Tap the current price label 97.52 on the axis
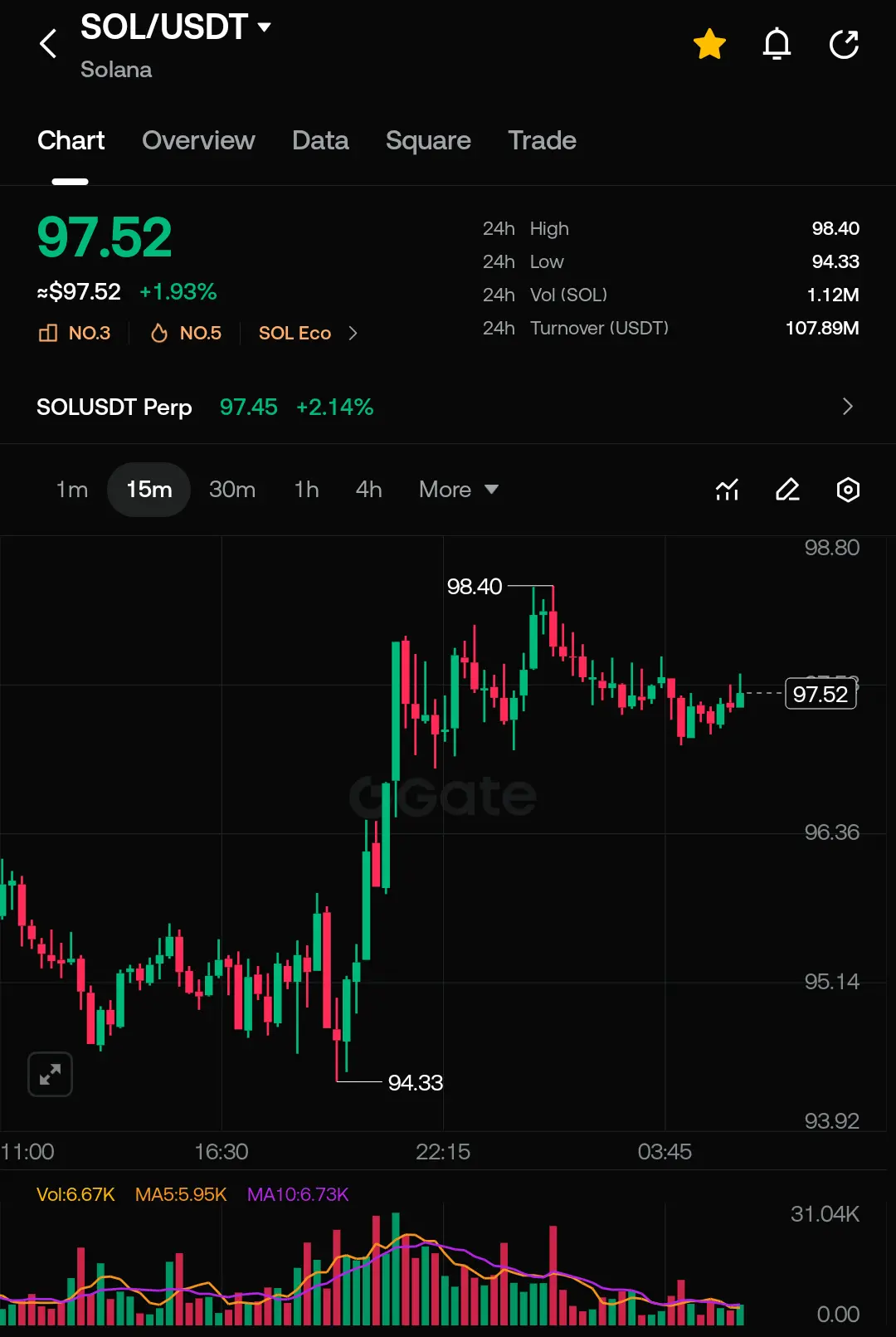Screen dimensions: 896x1337 [x=821, y=694]
